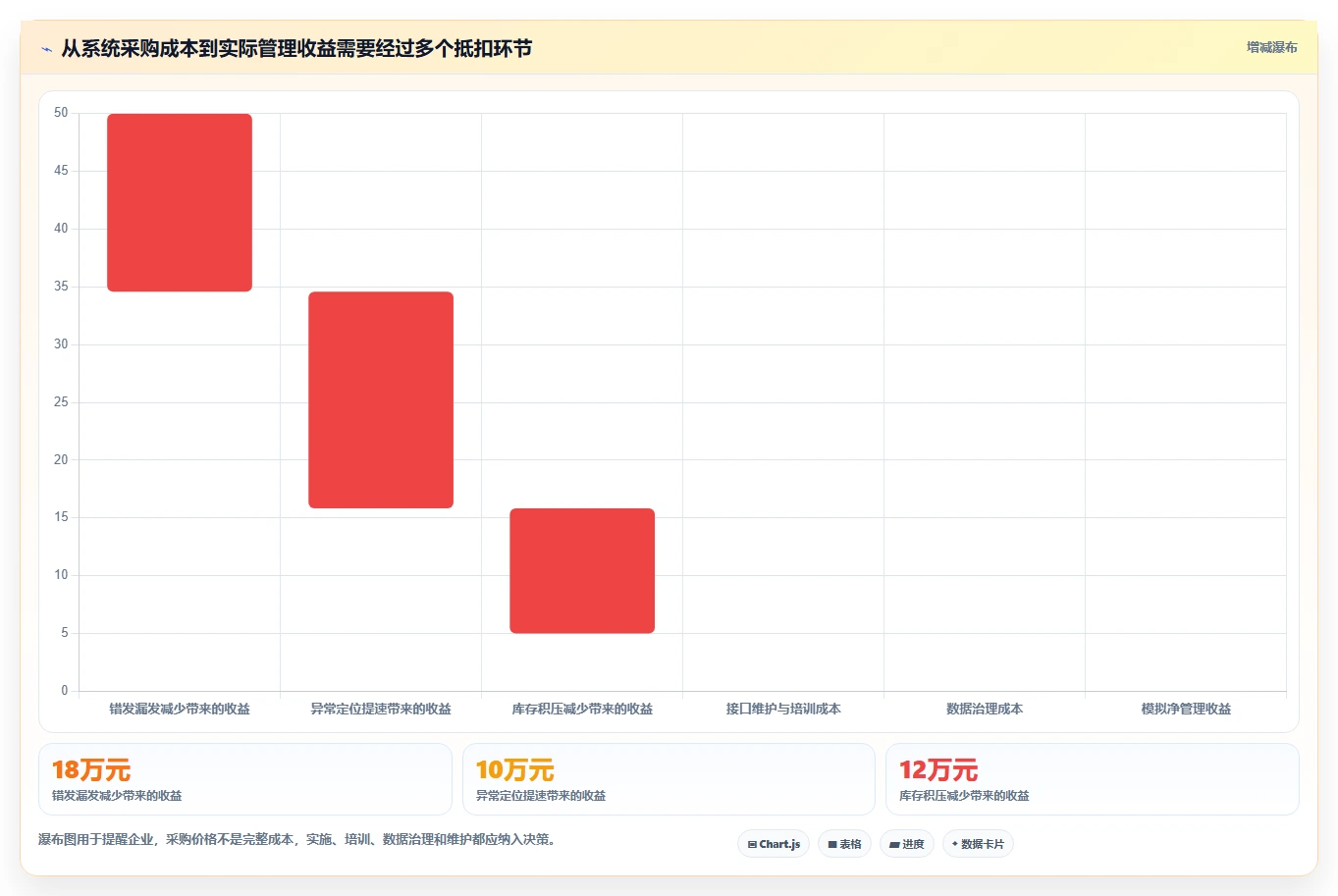
Task: Click x-axis label 接口维护与培训成本
Action: click(783, 709)
